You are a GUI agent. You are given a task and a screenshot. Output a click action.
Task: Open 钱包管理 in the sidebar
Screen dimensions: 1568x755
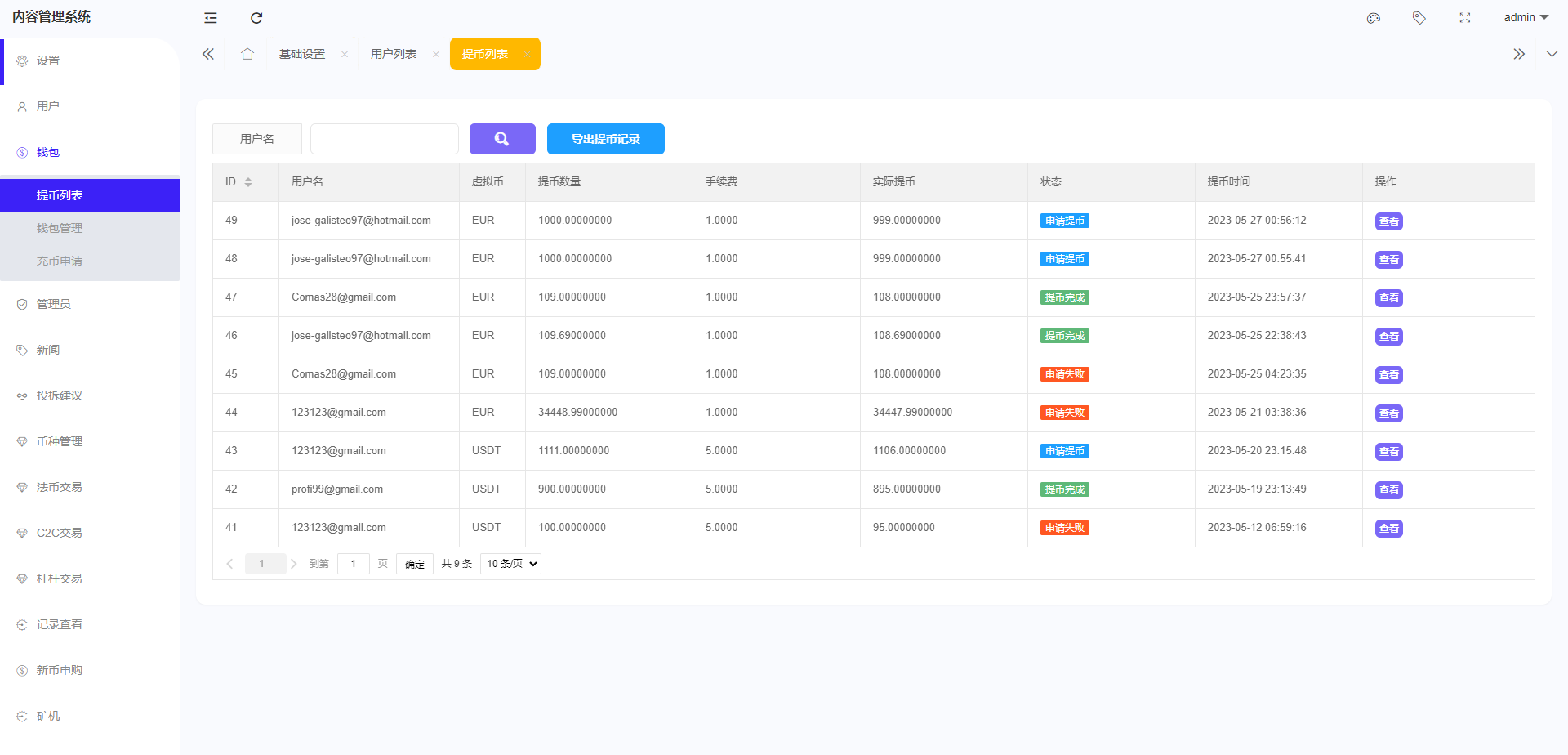(x=60, y=228)
